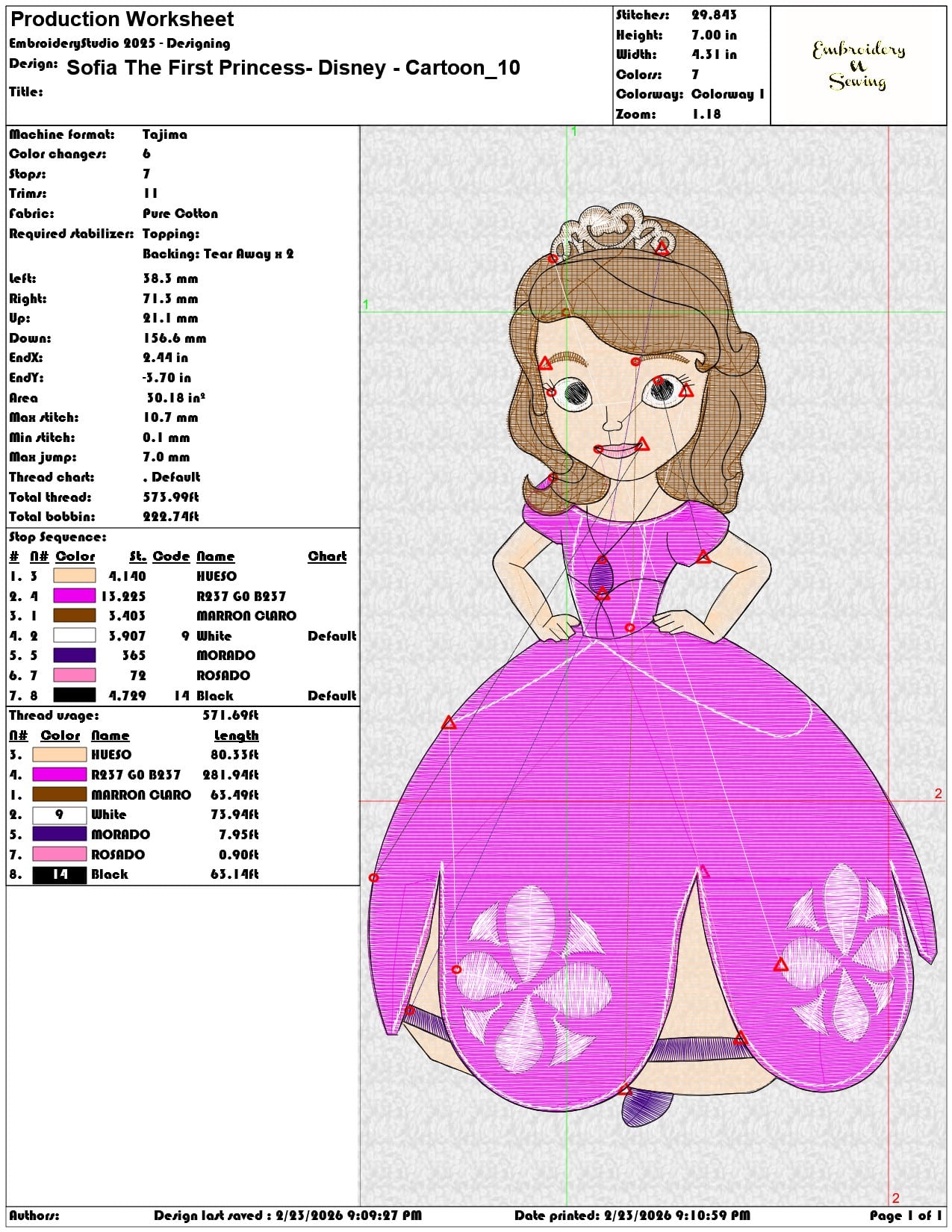Click the 'Date printed' timestamp
This screenshot has width=952, height=1232.
[x=632, y=1216]
